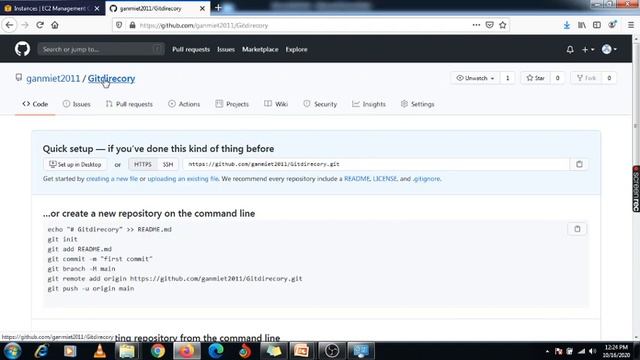Viewport: 640px width, 360px height.
Task: Click the lock site information icon
Action: coord(132,25)
